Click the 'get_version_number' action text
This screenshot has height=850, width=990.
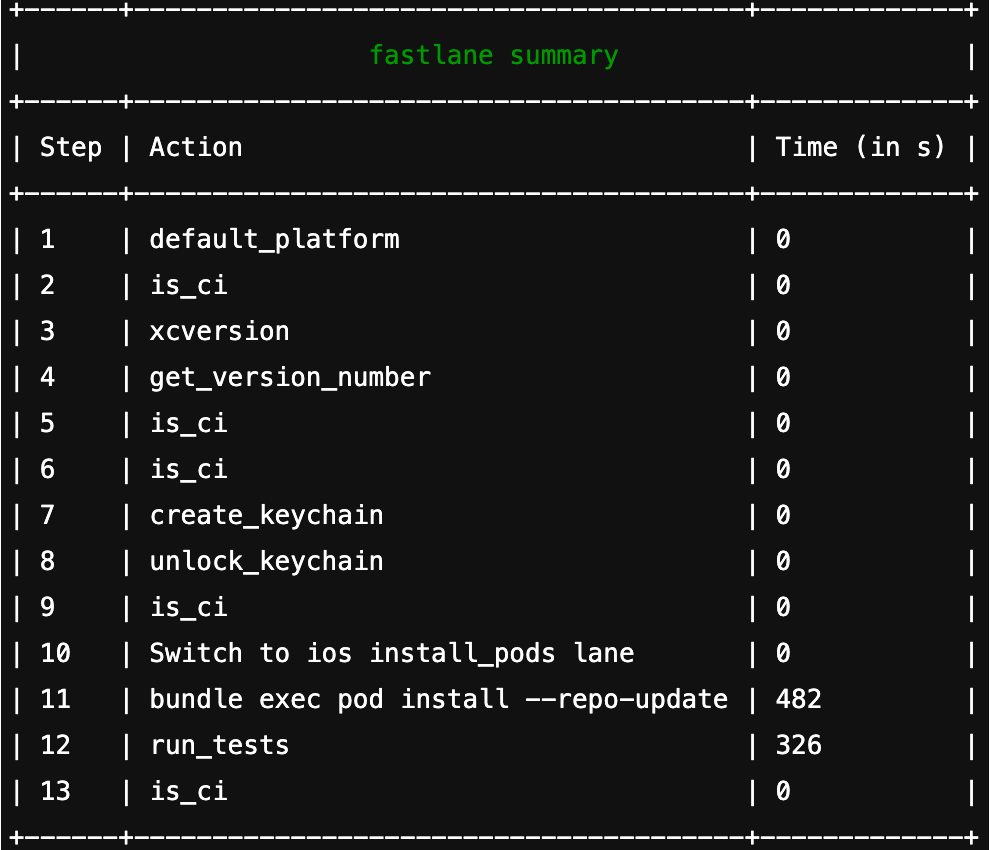click(290, 377)
